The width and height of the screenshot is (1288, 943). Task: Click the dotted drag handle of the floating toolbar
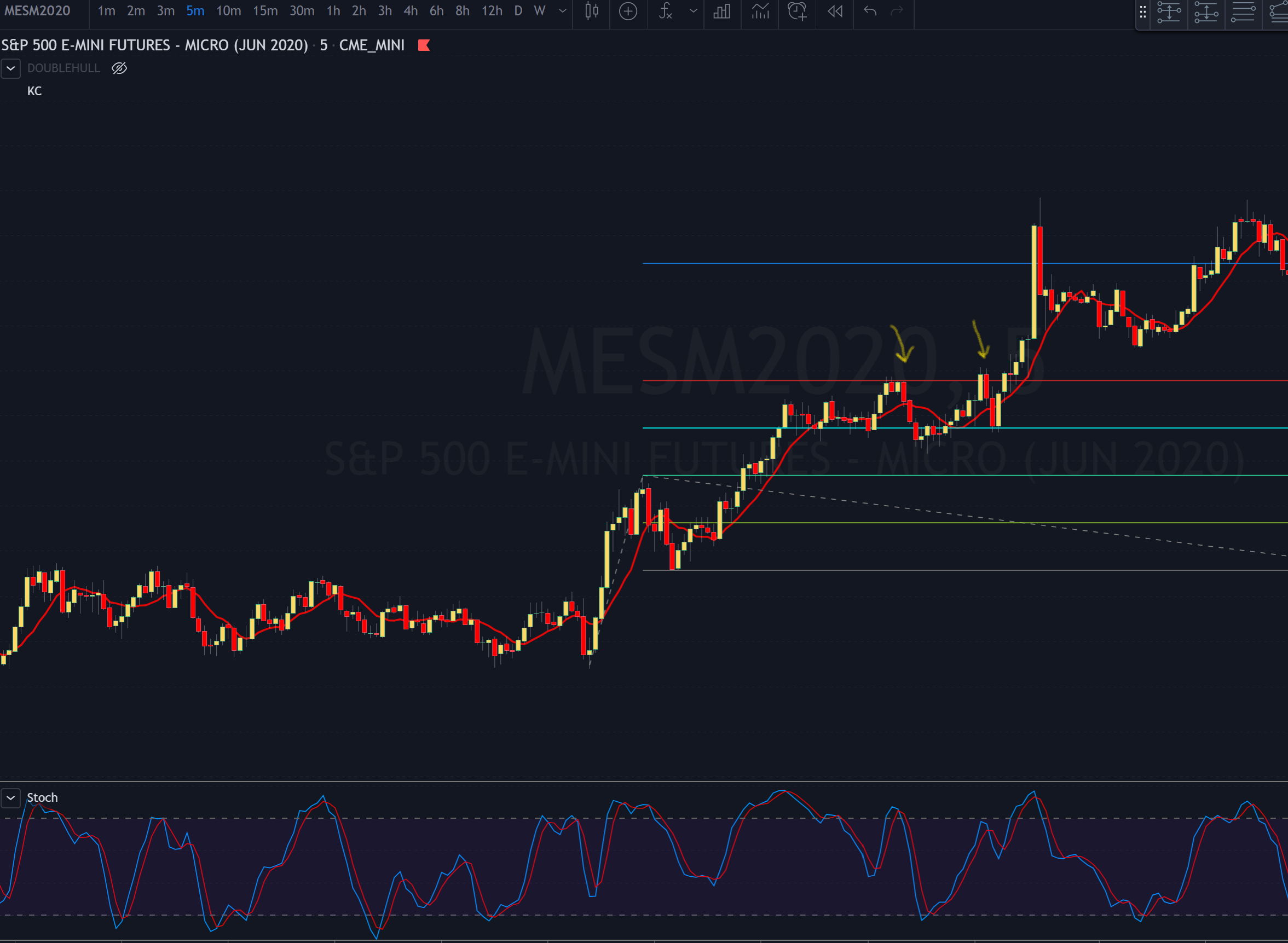[1142, 13]
